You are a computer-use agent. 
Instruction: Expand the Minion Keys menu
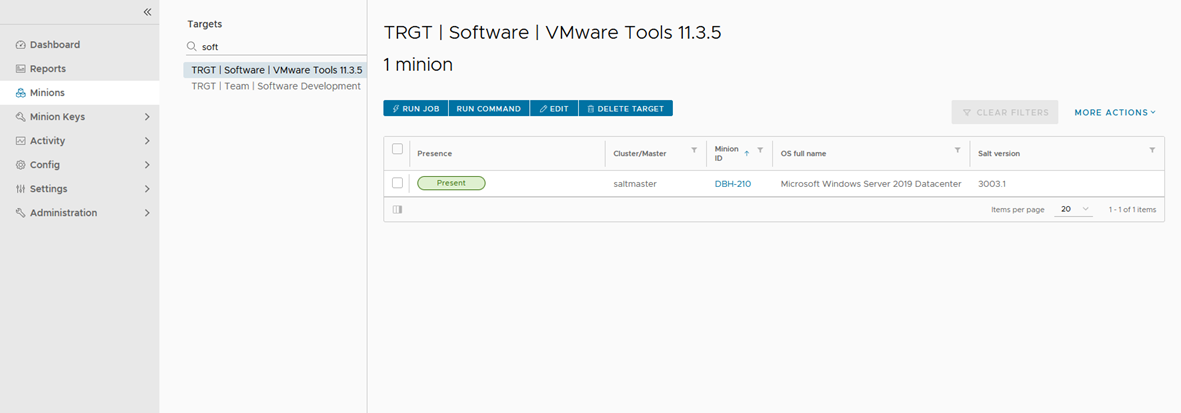(147, 117)
